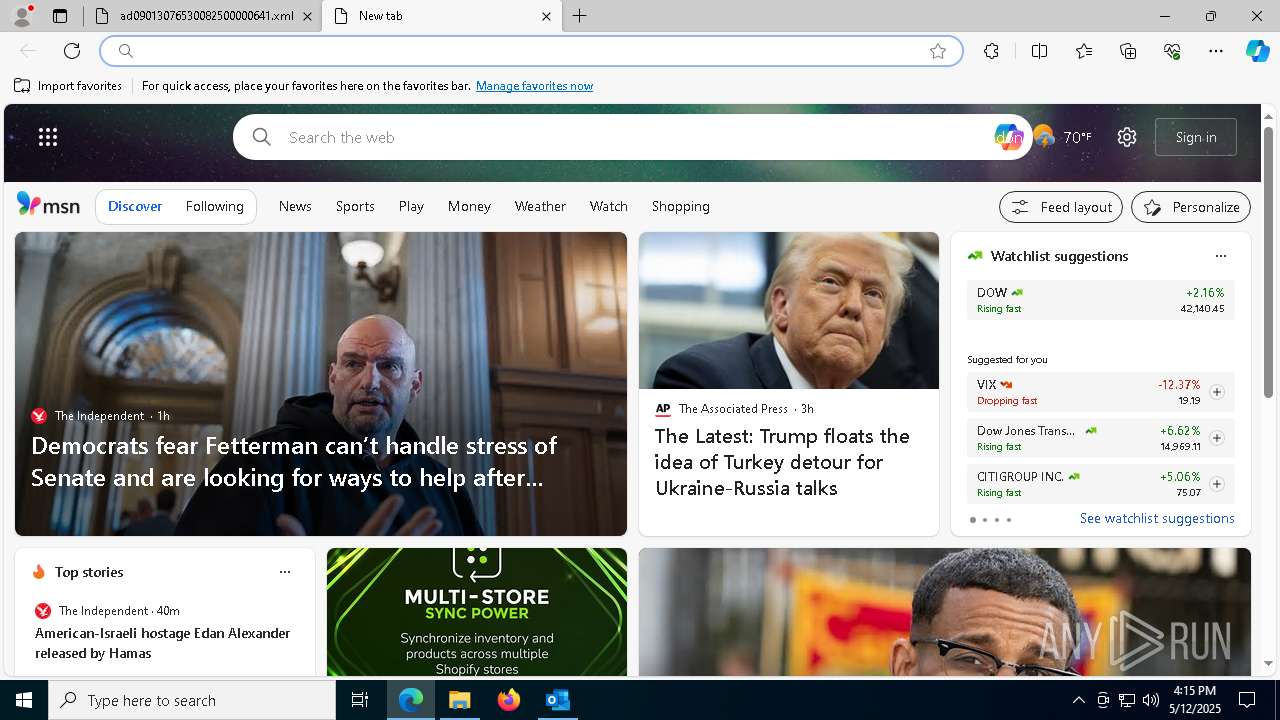Screen dimensions: 1280x720
Task: Add Dow Jones Transportation to watchlist
Action: (1217, 438)
